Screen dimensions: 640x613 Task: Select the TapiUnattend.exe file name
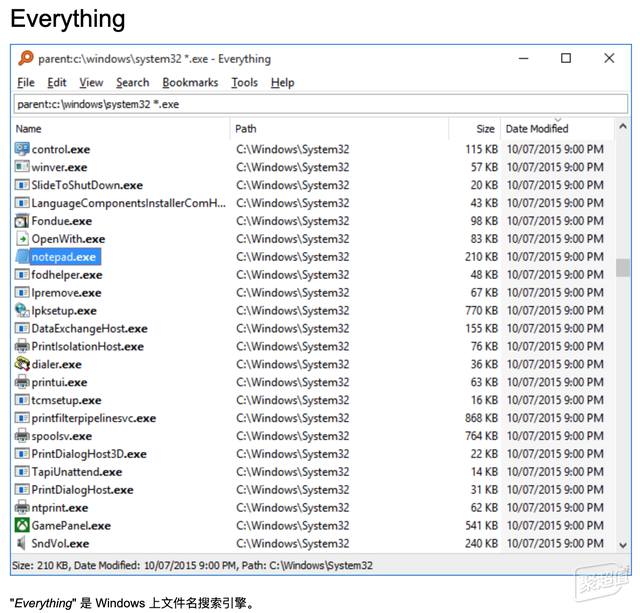[x=77, y=472]
